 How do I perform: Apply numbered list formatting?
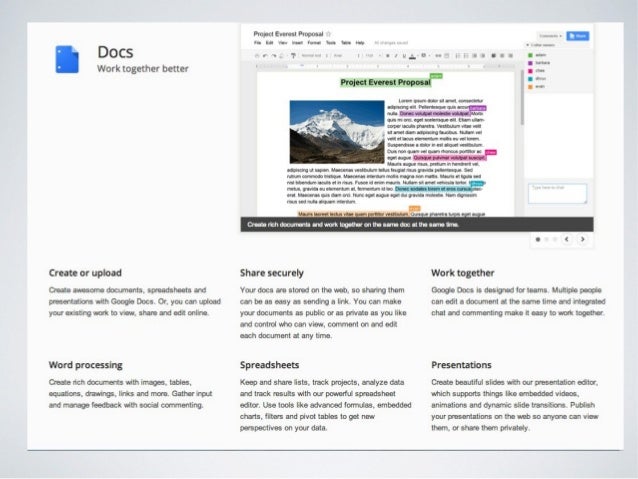(x=458, y=56)
